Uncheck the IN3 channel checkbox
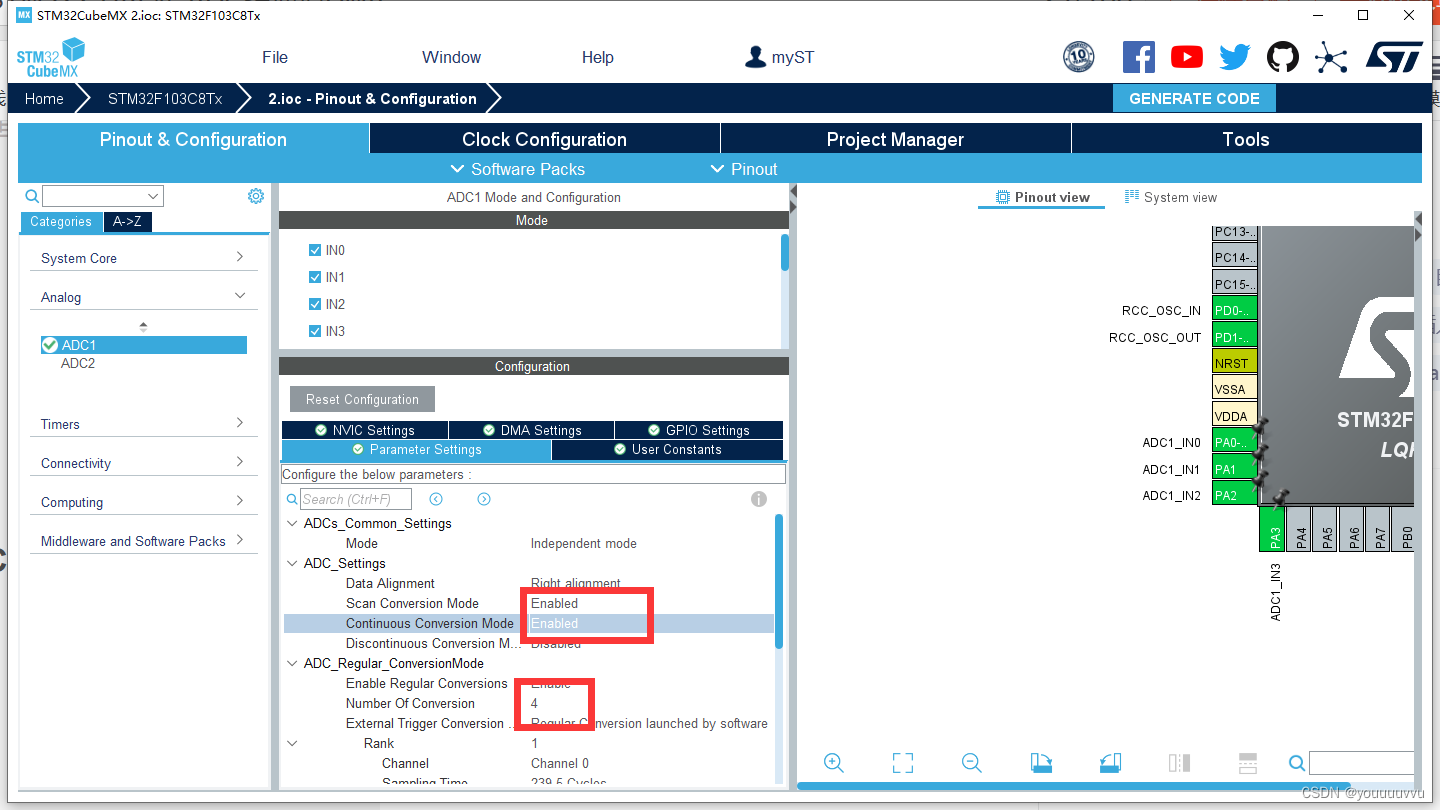The image size is (1440, 810). 315,331
